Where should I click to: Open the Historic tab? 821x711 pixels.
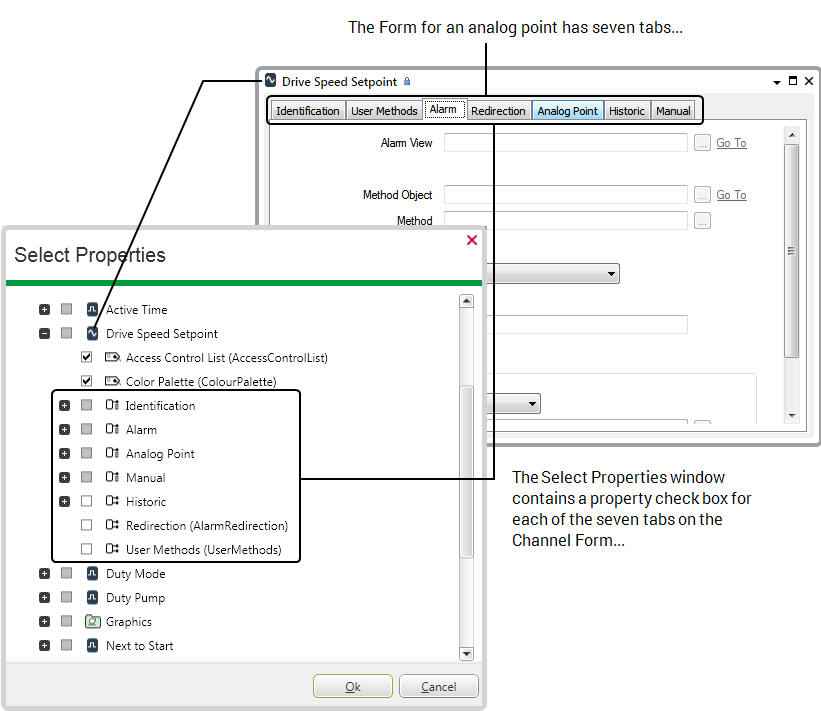627,111
